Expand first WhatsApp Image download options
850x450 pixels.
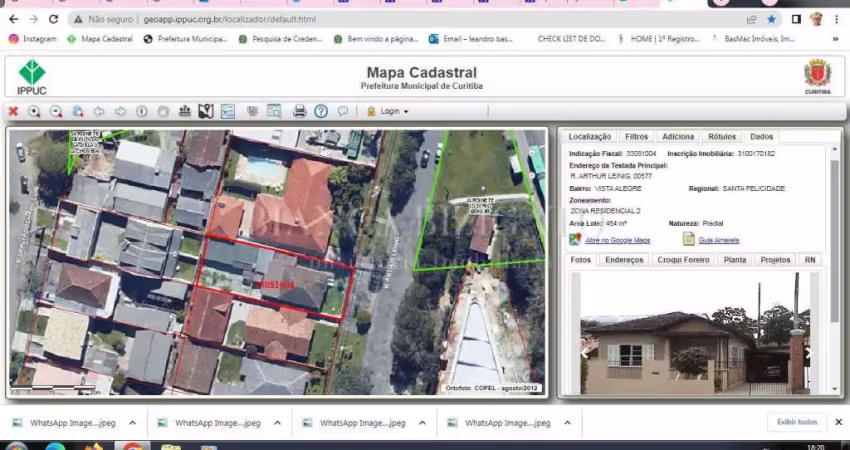tap(132, 423)
